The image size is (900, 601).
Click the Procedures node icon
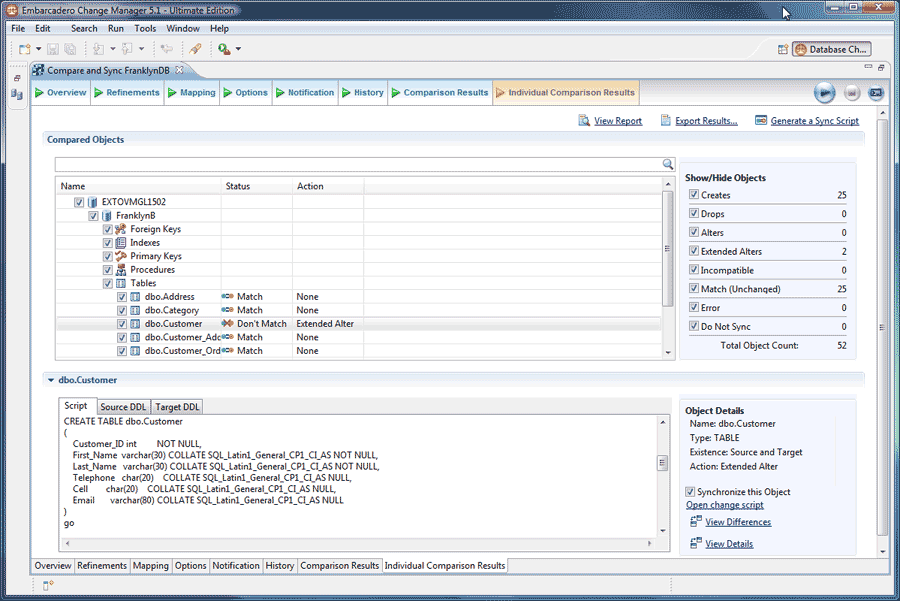tap(121, 270)
